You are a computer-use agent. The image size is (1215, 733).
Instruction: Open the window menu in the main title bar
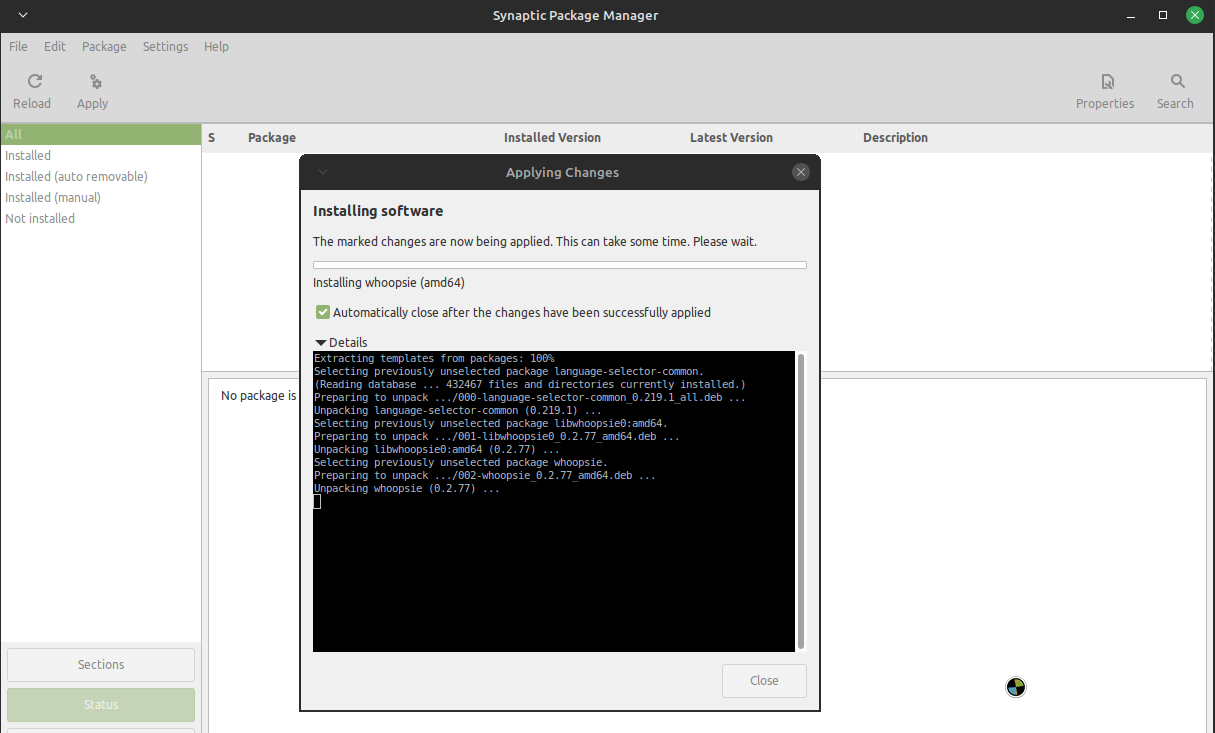point(23,15)
